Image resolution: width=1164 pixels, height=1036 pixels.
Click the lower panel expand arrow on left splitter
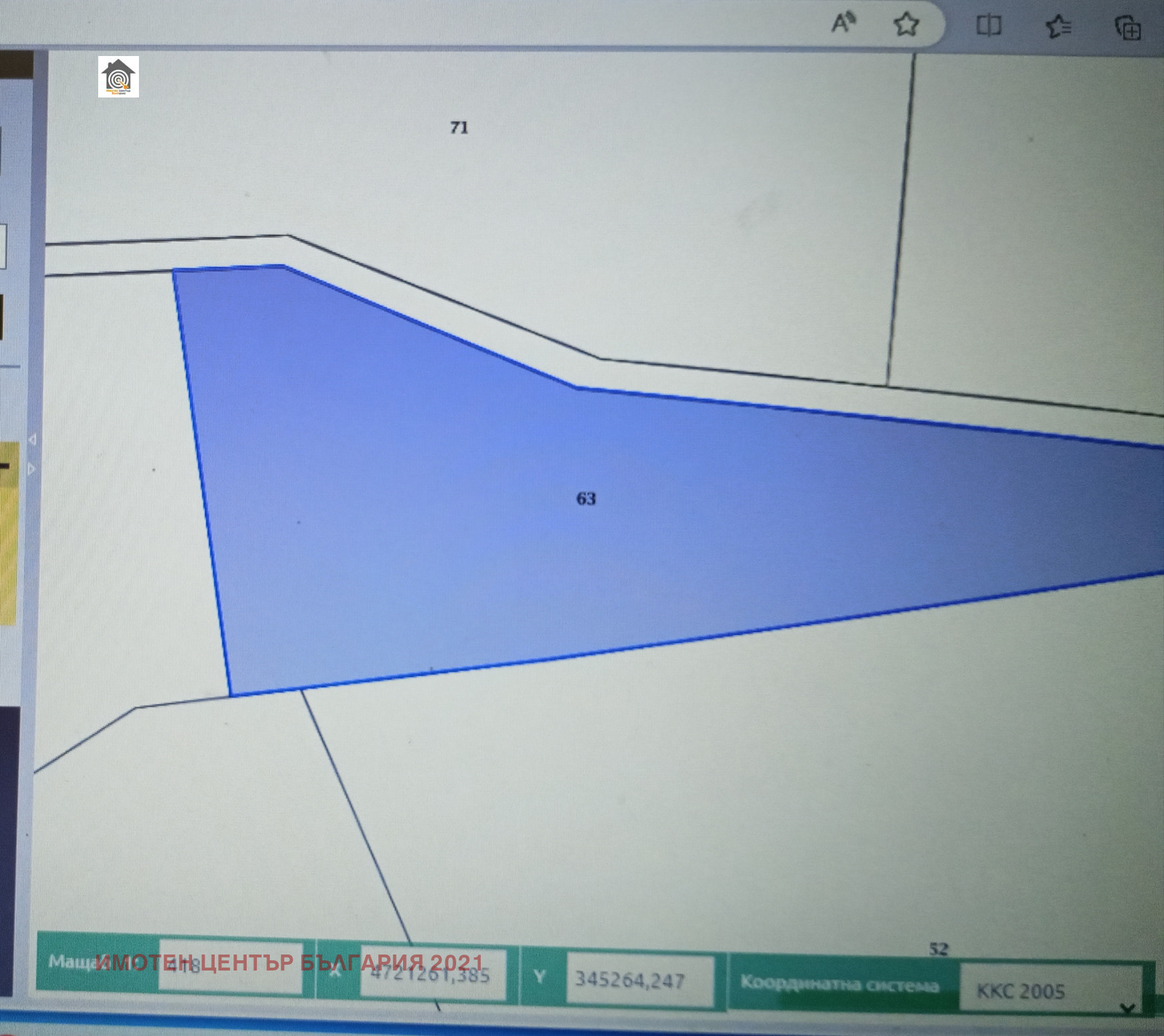pos(31,469)
